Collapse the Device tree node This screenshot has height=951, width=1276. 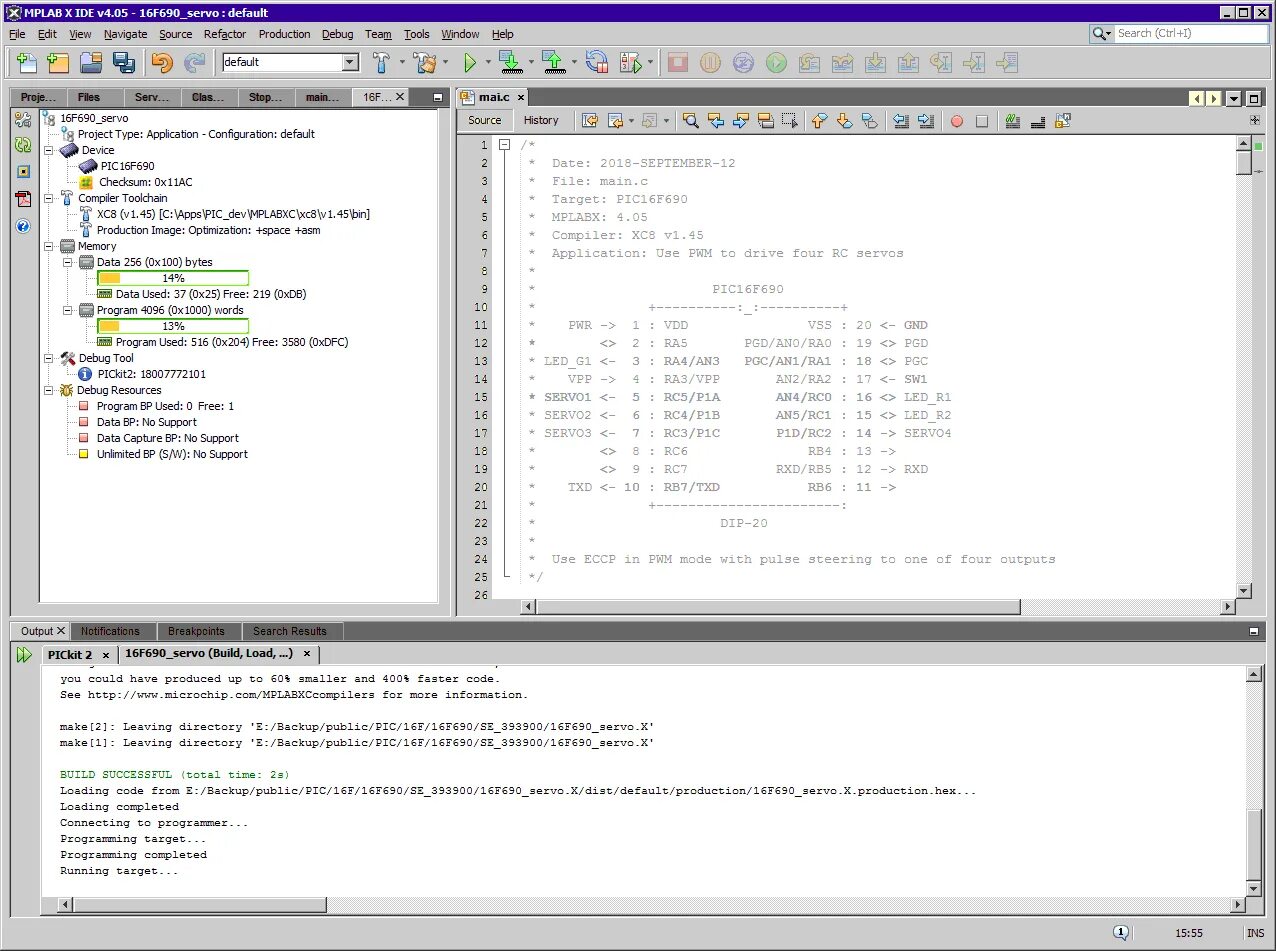pyautogui.click(x=49, y=150)
